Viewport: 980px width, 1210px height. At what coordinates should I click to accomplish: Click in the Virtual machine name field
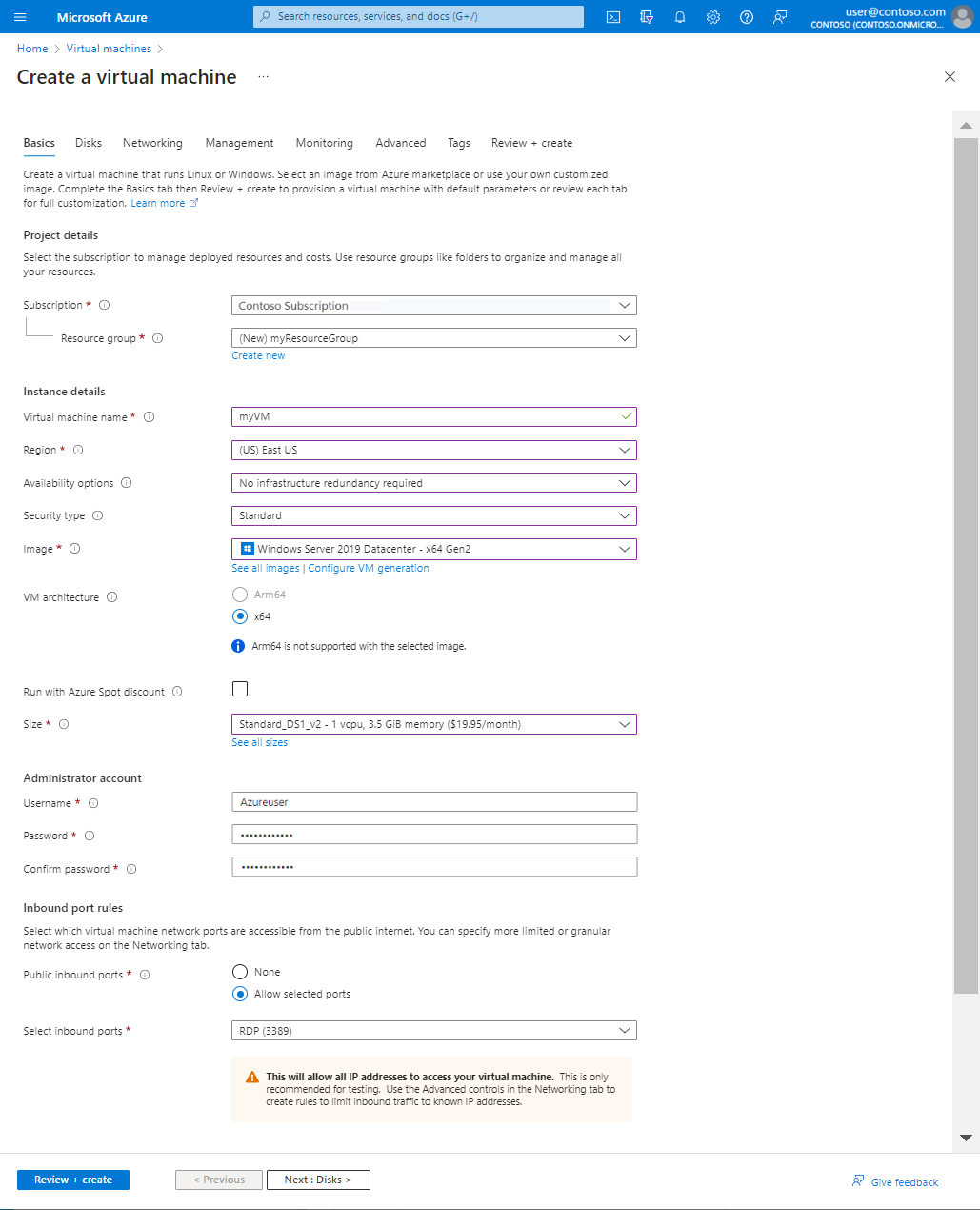pos(434,417)
